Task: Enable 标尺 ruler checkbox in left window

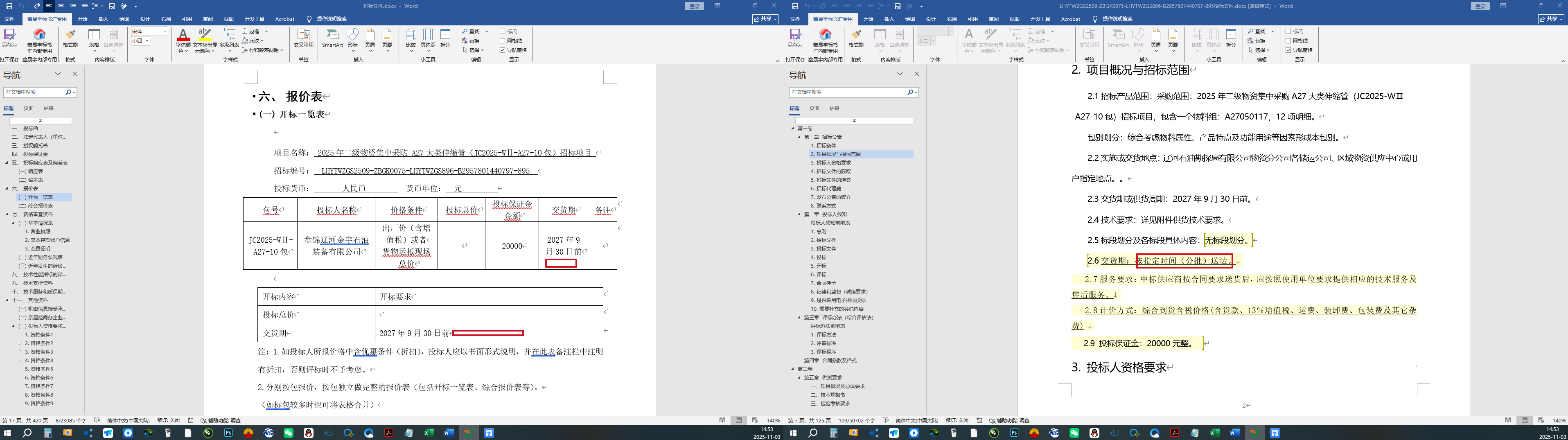Action: [503, 31]
